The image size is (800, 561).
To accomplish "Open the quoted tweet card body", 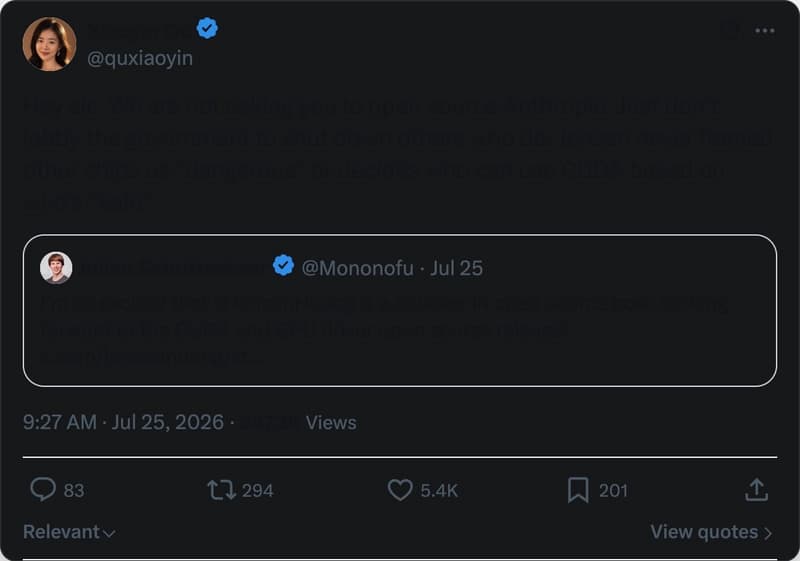I will click(400, 311).
